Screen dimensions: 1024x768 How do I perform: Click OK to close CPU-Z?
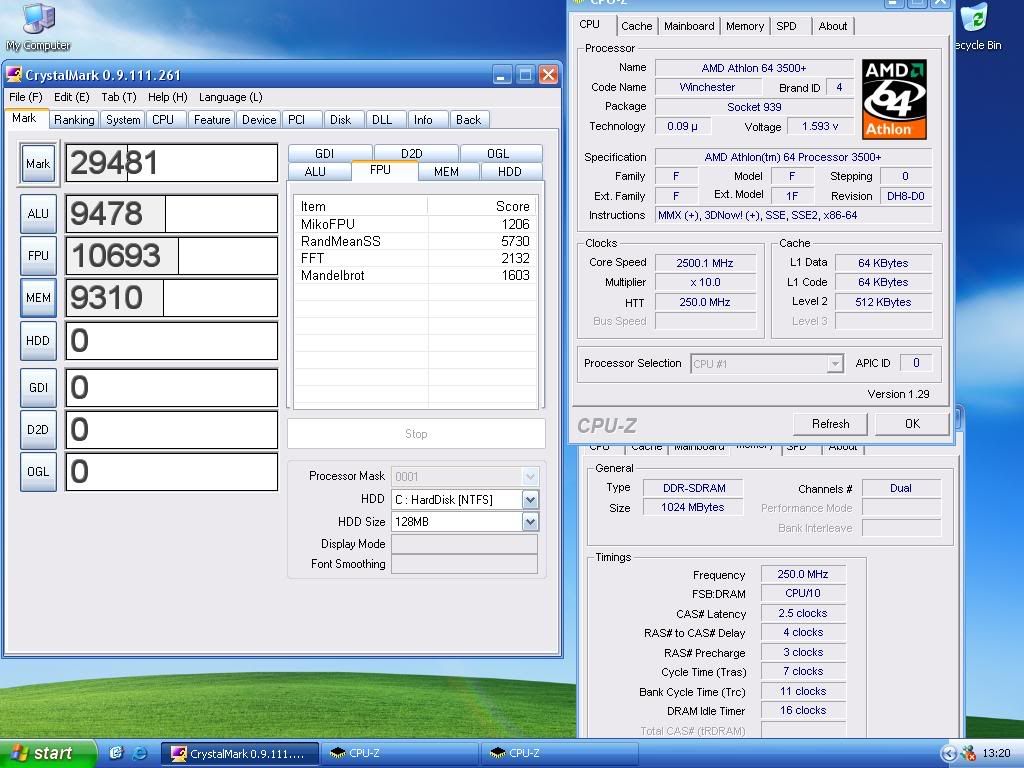[x=912, y=424]
